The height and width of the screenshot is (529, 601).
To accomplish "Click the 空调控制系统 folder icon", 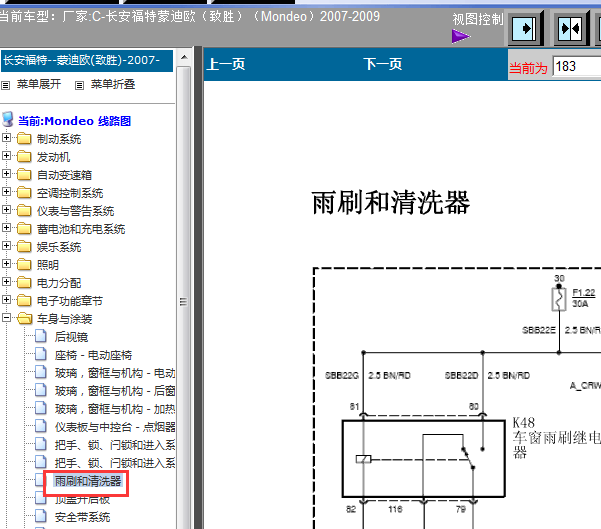I will 24,192.
